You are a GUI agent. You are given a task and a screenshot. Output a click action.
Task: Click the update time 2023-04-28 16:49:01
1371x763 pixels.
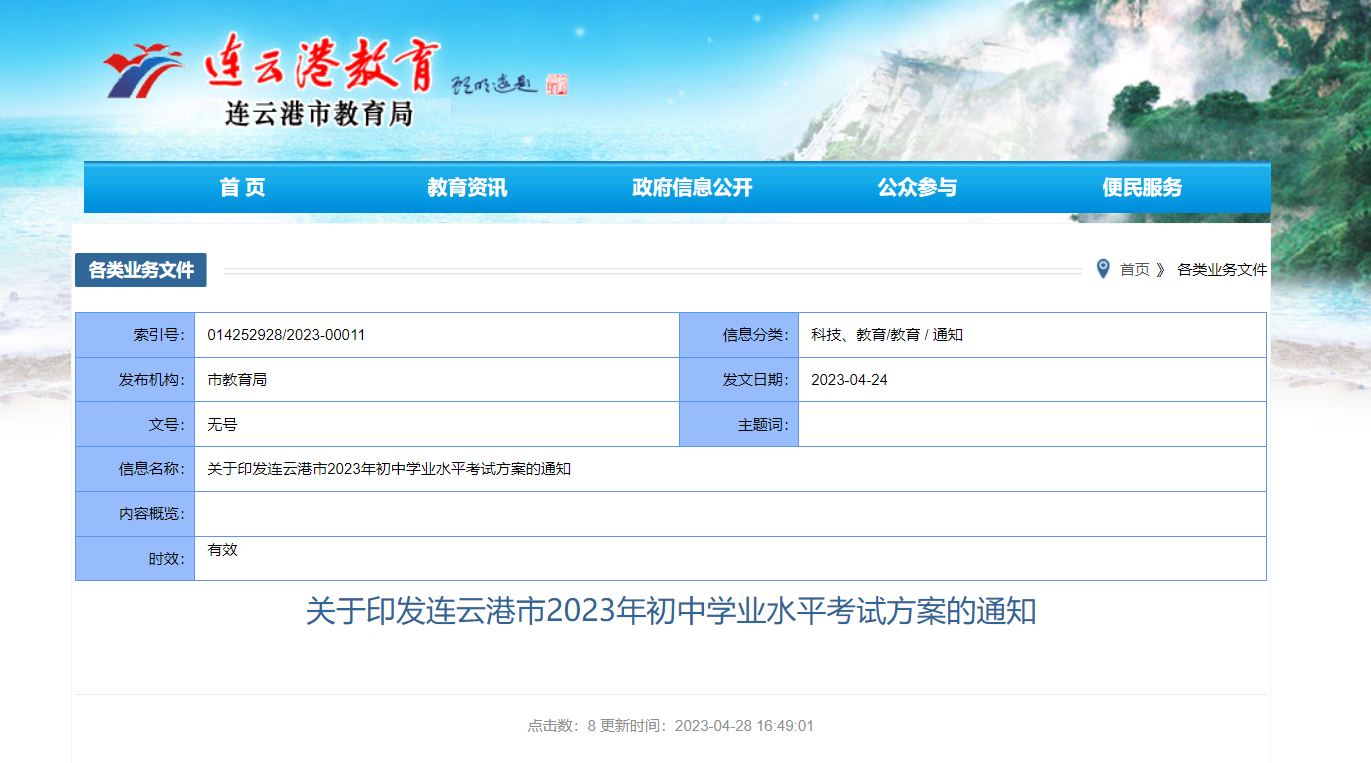(744, 726)
